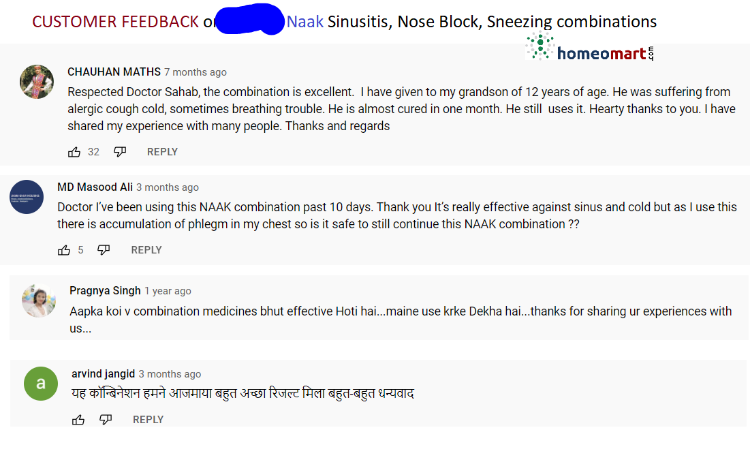Like CHAUHAN MATHS comment with thumbs up
Image resolution: width=750 pixels, height=462 pixels.
tap(74, 152)
